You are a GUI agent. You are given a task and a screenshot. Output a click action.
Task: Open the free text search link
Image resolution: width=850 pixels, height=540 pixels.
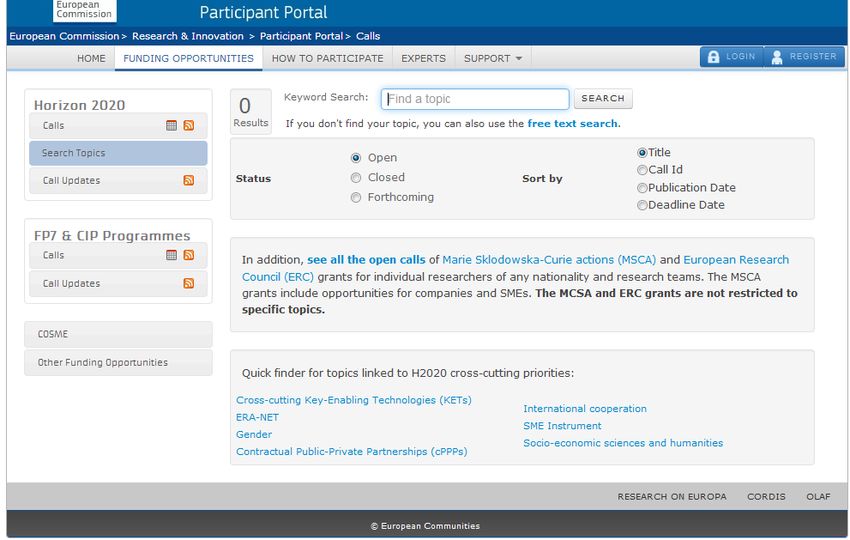tap(572, 124)
